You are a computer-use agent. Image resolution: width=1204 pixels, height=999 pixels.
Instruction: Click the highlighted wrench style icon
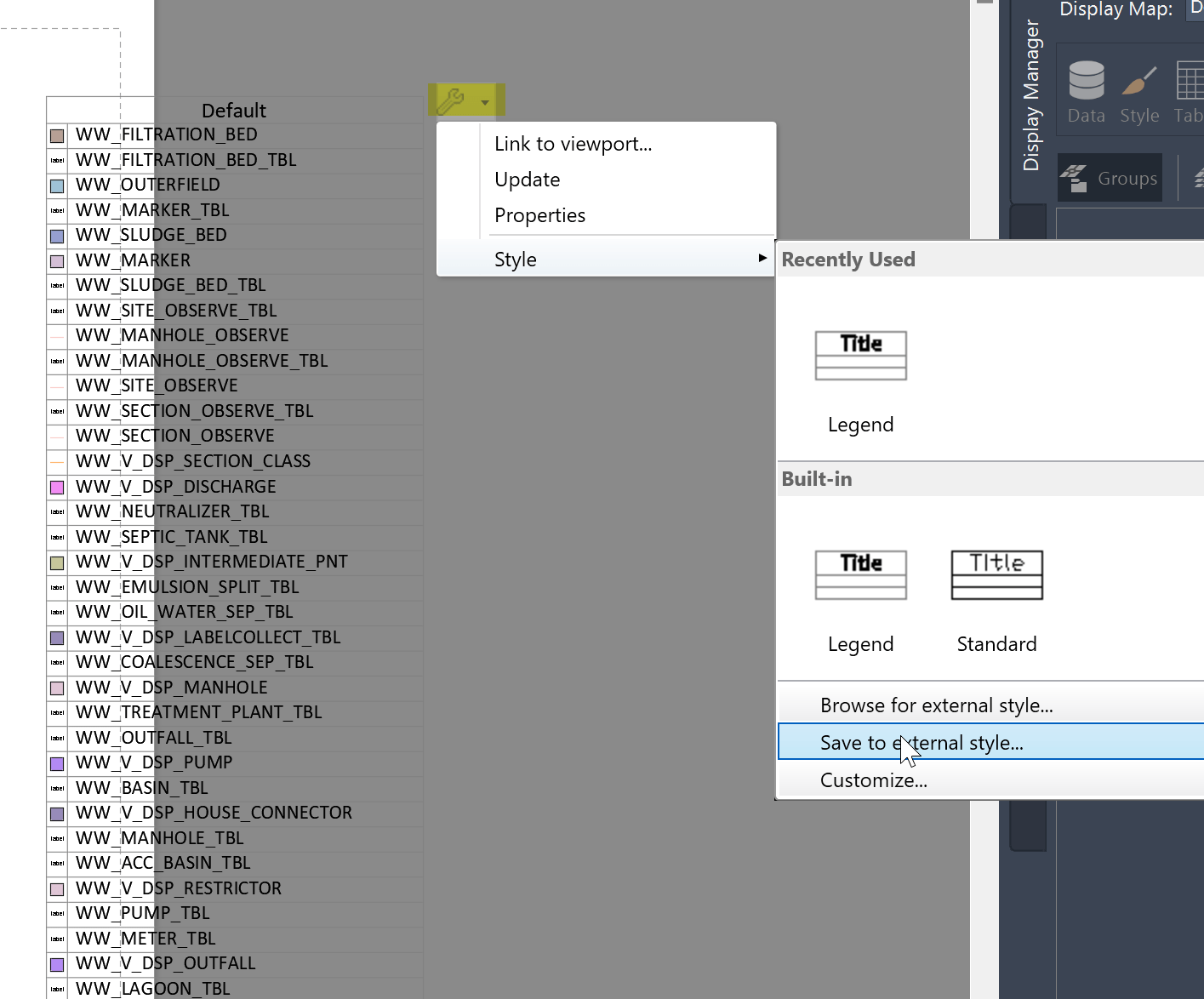(x=453, y=99)
